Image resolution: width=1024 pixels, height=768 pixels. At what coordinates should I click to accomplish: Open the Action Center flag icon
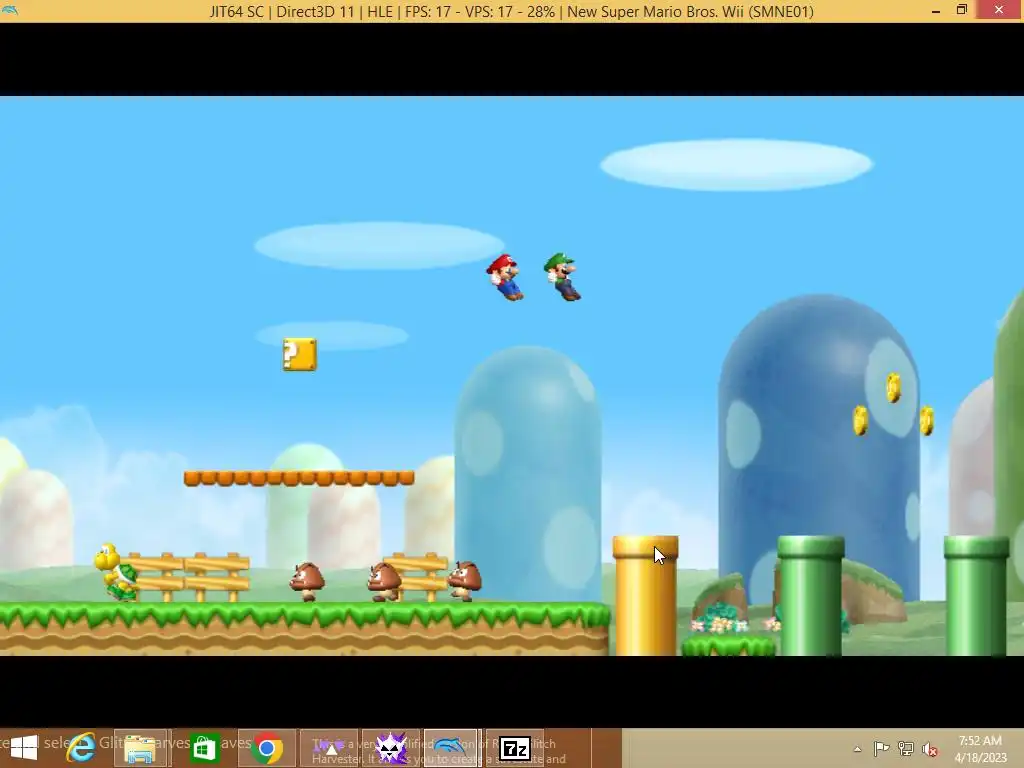tap(882, 748)
